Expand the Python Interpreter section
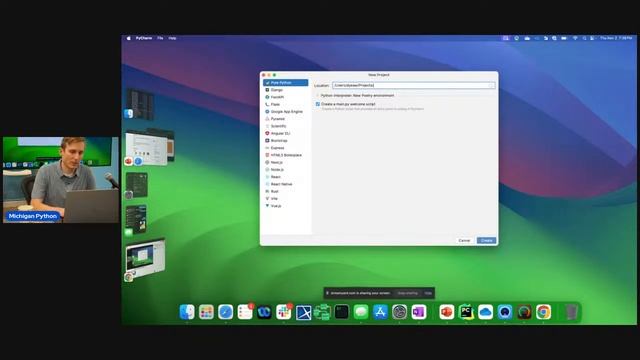This screenshot has height=360, width=640. (318, 96)
